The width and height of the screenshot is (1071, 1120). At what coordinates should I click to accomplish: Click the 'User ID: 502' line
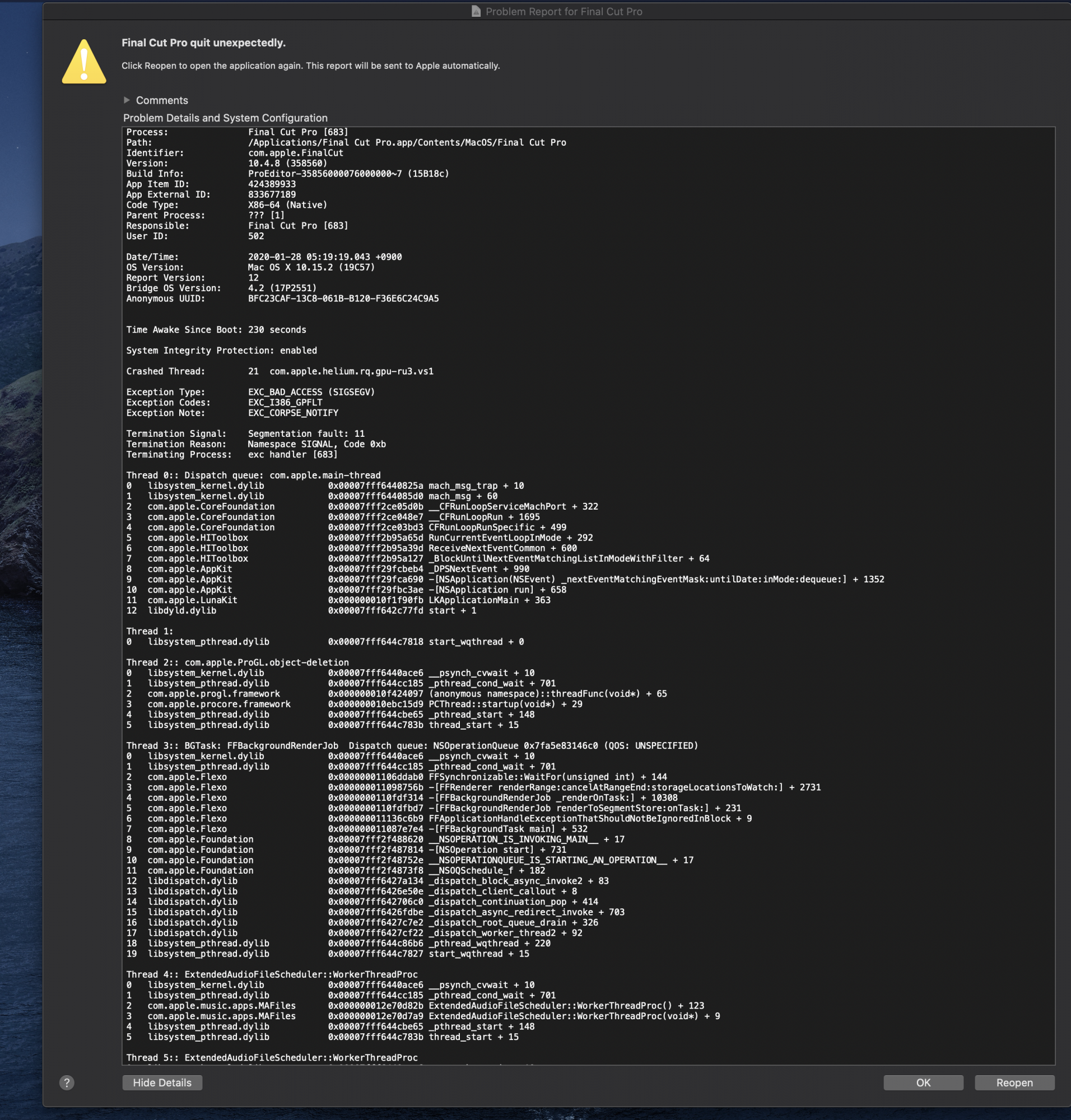(195, 236)
